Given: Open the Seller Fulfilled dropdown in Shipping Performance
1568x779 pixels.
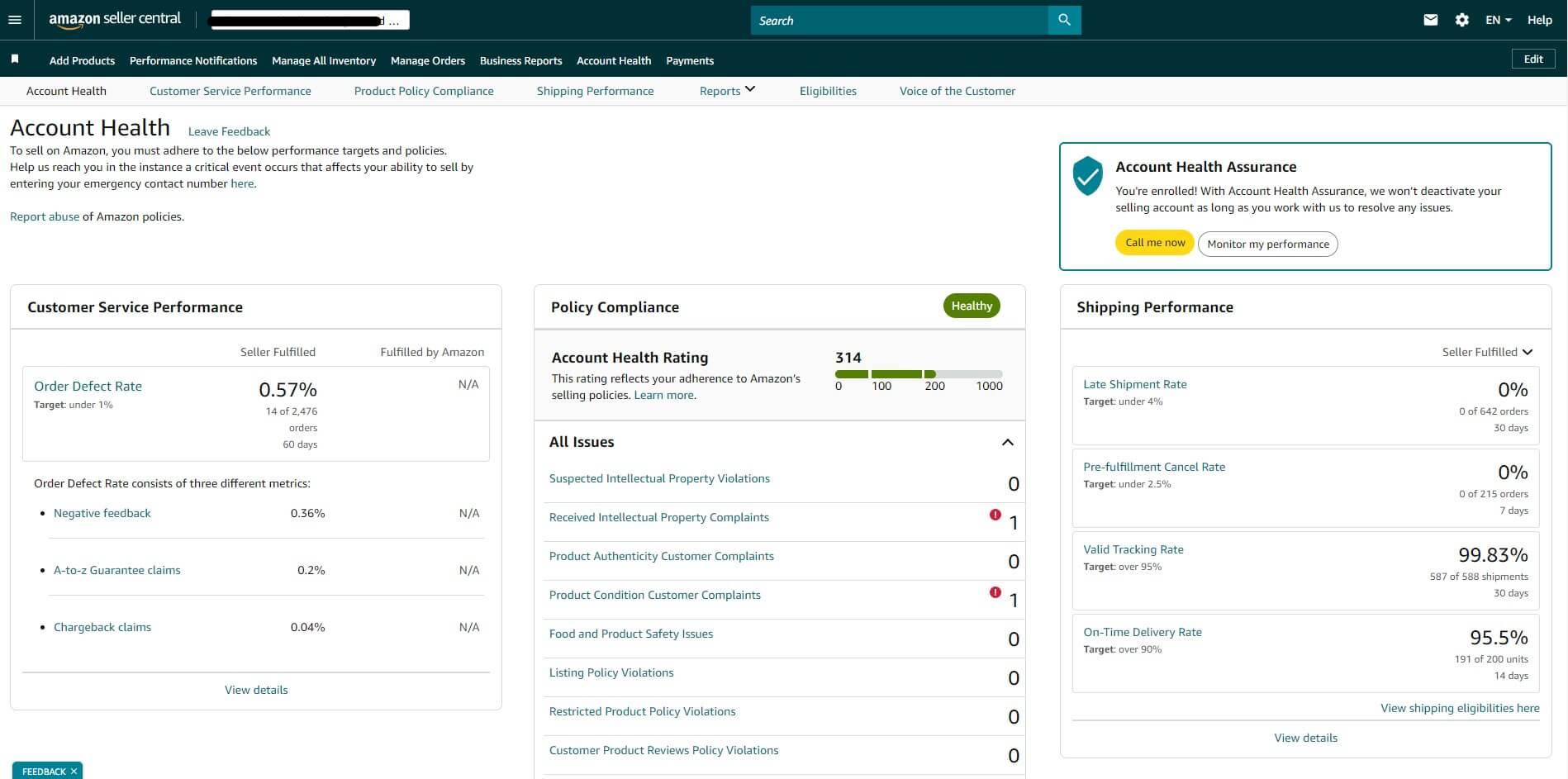Looking at the screenshot, I should click(x=1487, y=352).
